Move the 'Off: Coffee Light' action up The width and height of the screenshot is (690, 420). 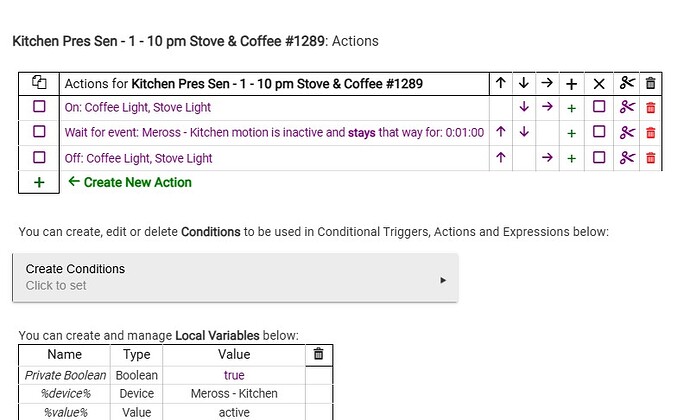501,157
